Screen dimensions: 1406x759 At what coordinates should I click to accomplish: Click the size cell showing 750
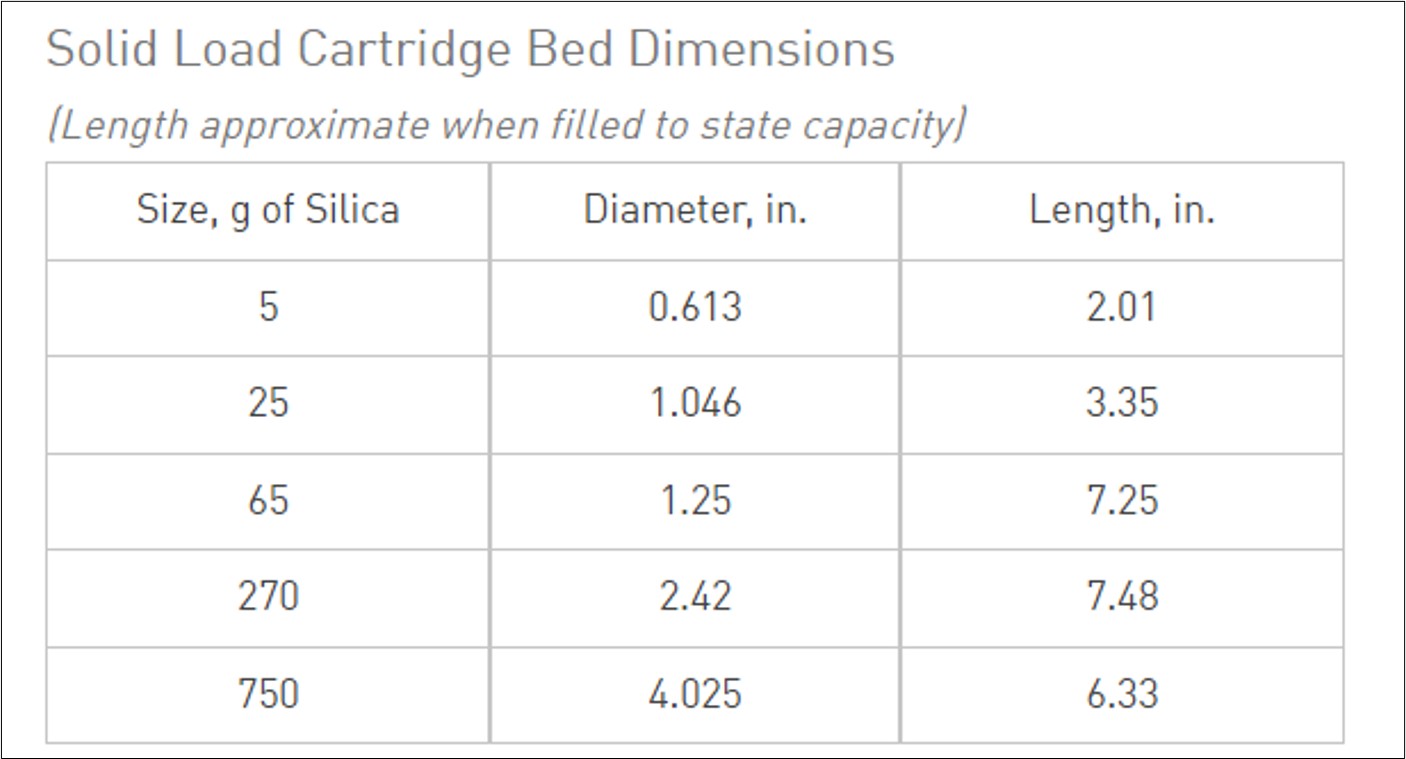pos(268,693)
